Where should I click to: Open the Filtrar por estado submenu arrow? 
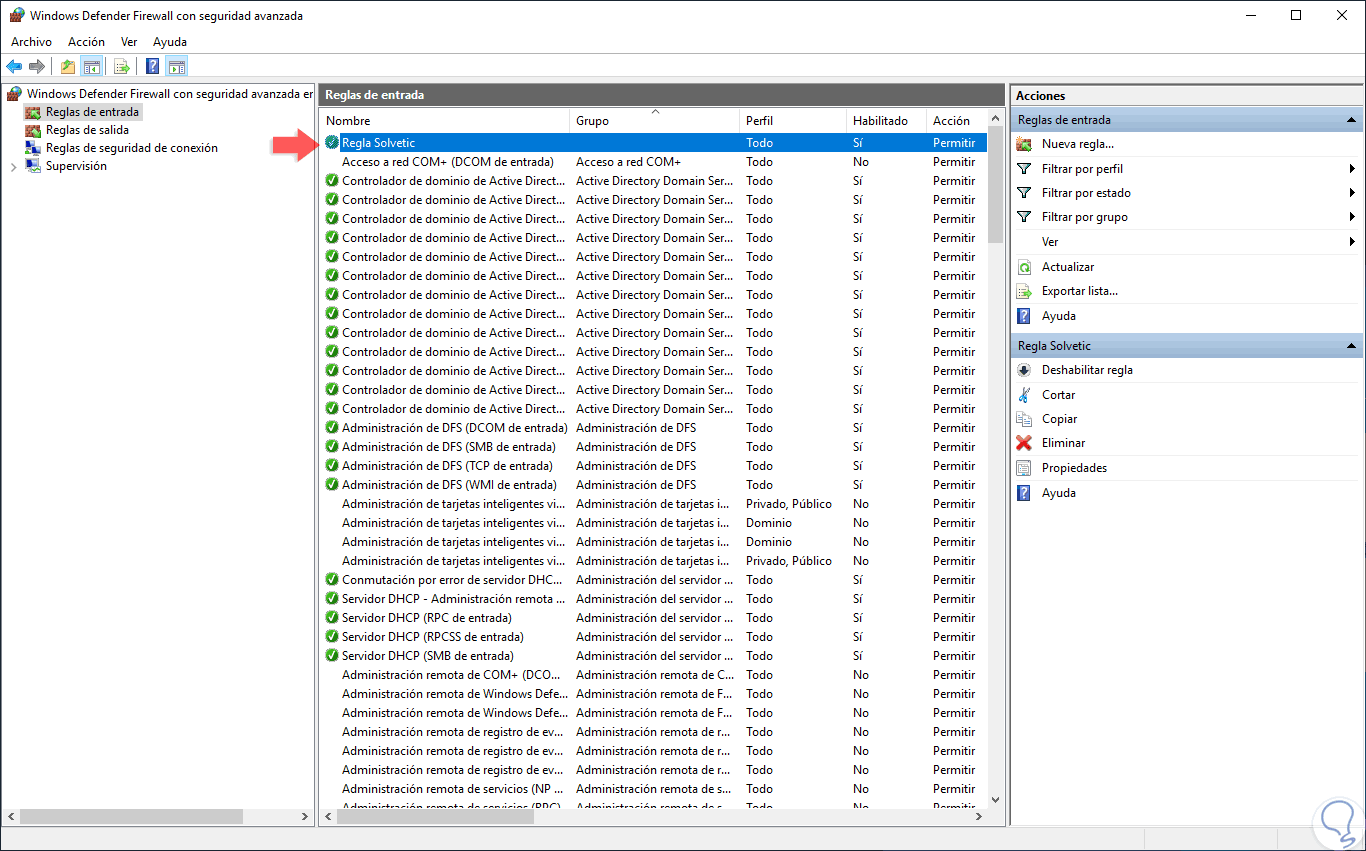[1352, 193]
